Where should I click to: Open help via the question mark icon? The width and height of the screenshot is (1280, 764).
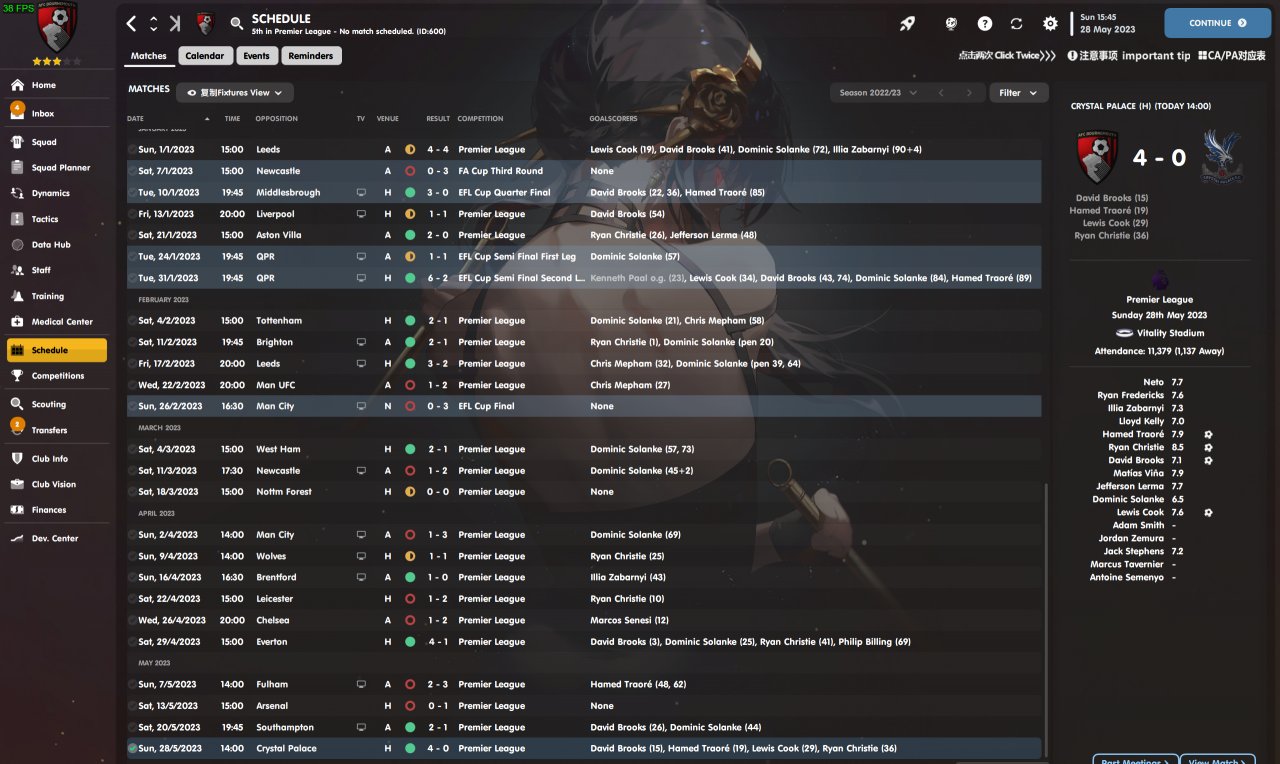pyautogui.click(x=985, y=23)
